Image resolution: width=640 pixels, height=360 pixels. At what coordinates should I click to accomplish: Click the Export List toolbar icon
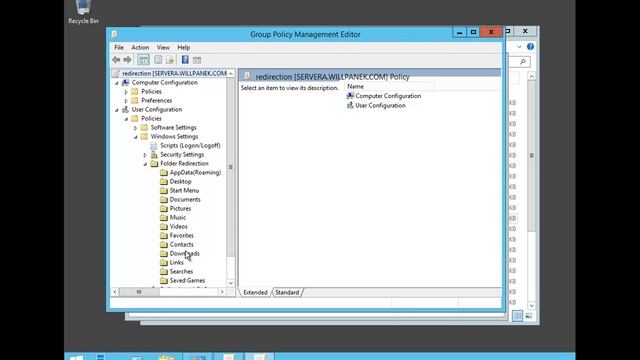pyautogui.click(x=170, y=60)
